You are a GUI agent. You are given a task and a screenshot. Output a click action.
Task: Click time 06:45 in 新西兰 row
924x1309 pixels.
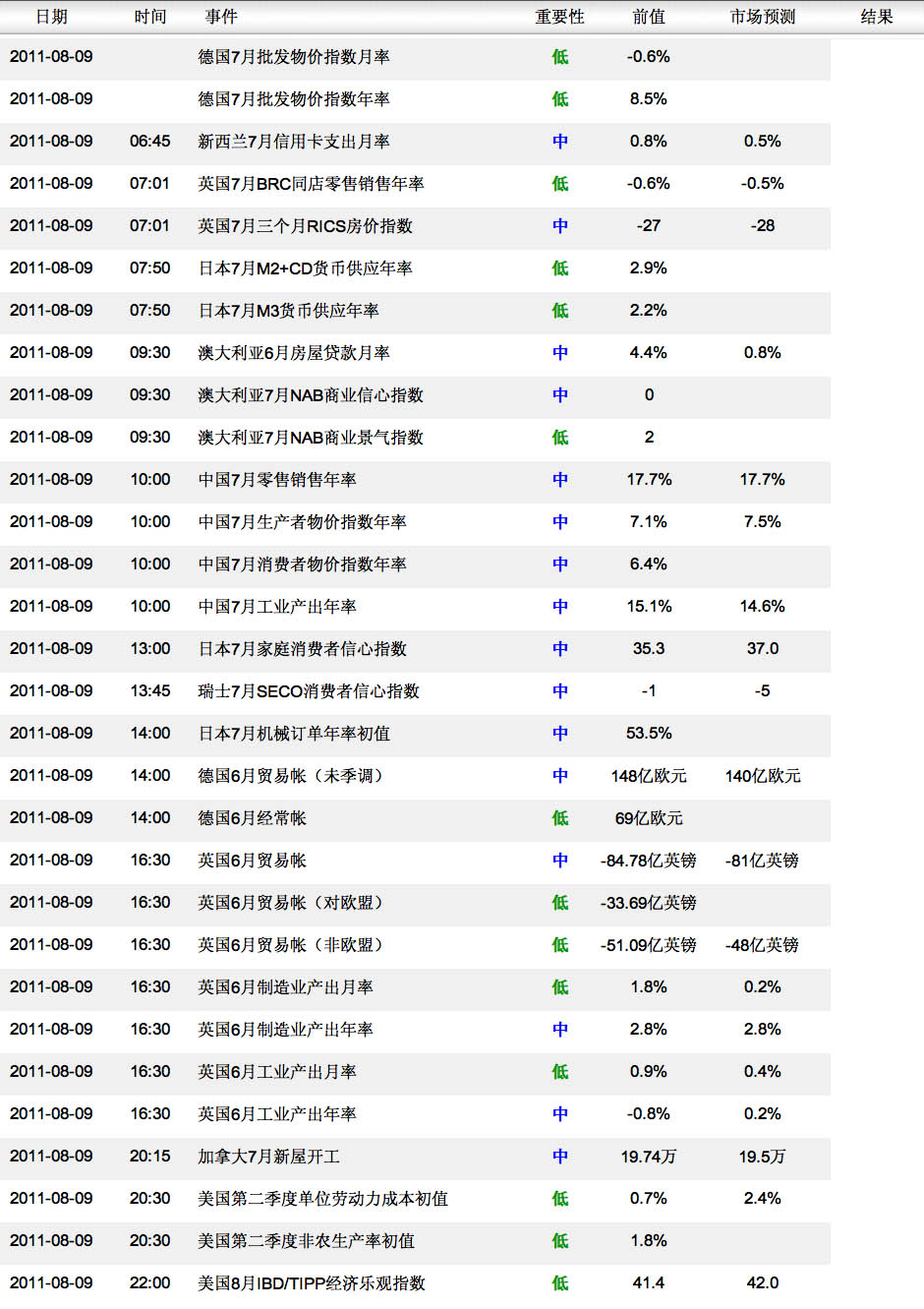tap(150, 142)
